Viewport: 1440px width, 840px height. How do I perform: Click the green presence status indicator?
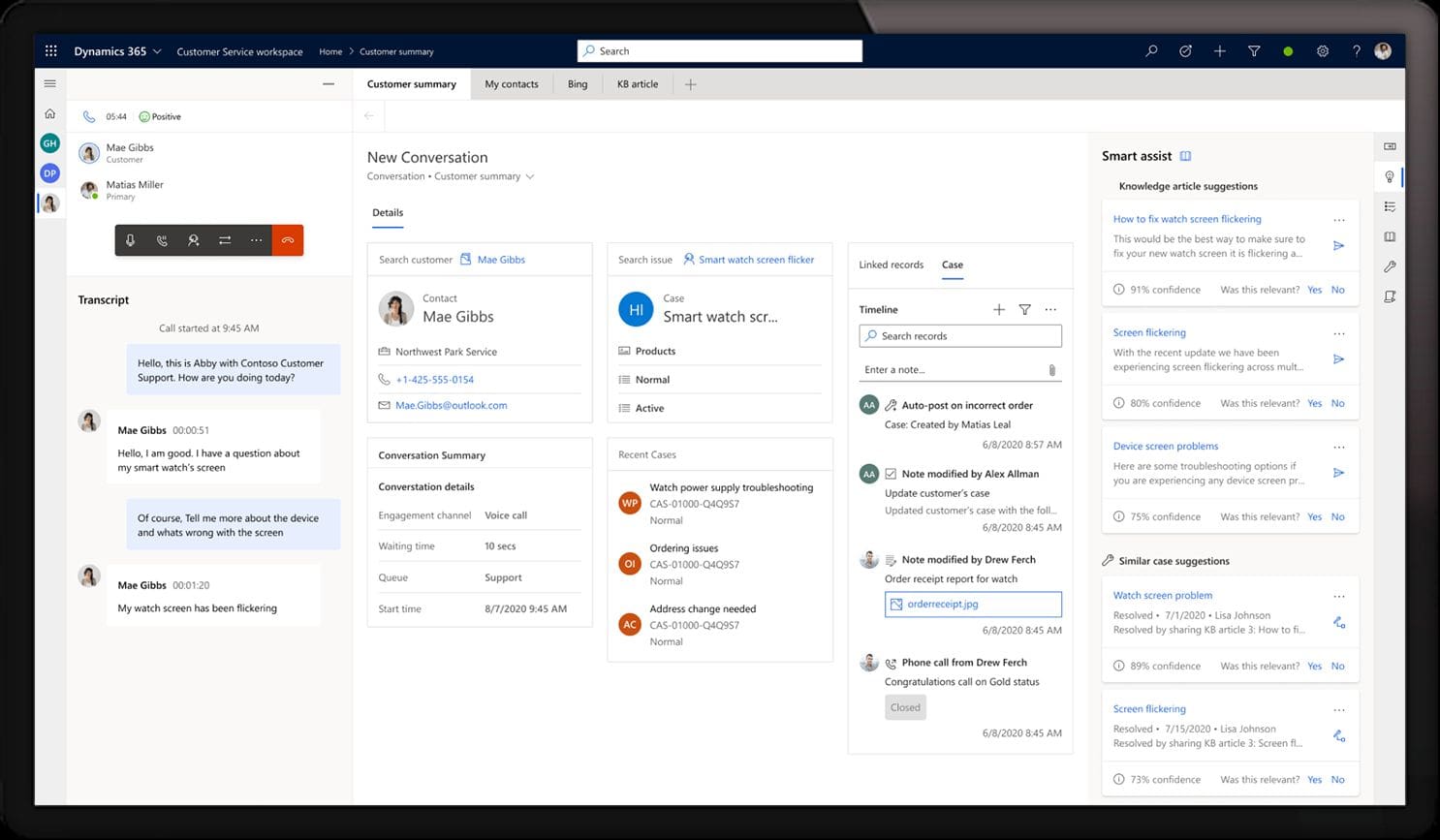point(1288,51)
